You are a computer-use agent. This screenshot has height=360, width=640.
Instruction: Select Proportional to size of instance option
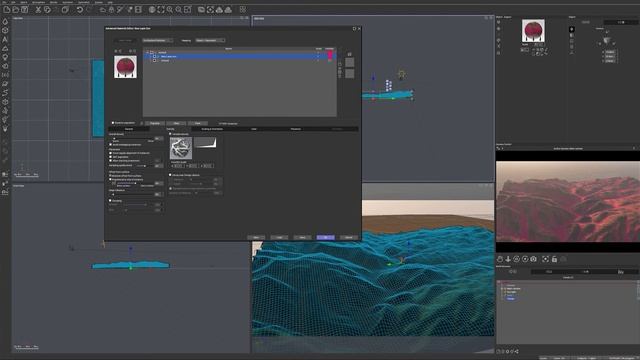point(110,179)
